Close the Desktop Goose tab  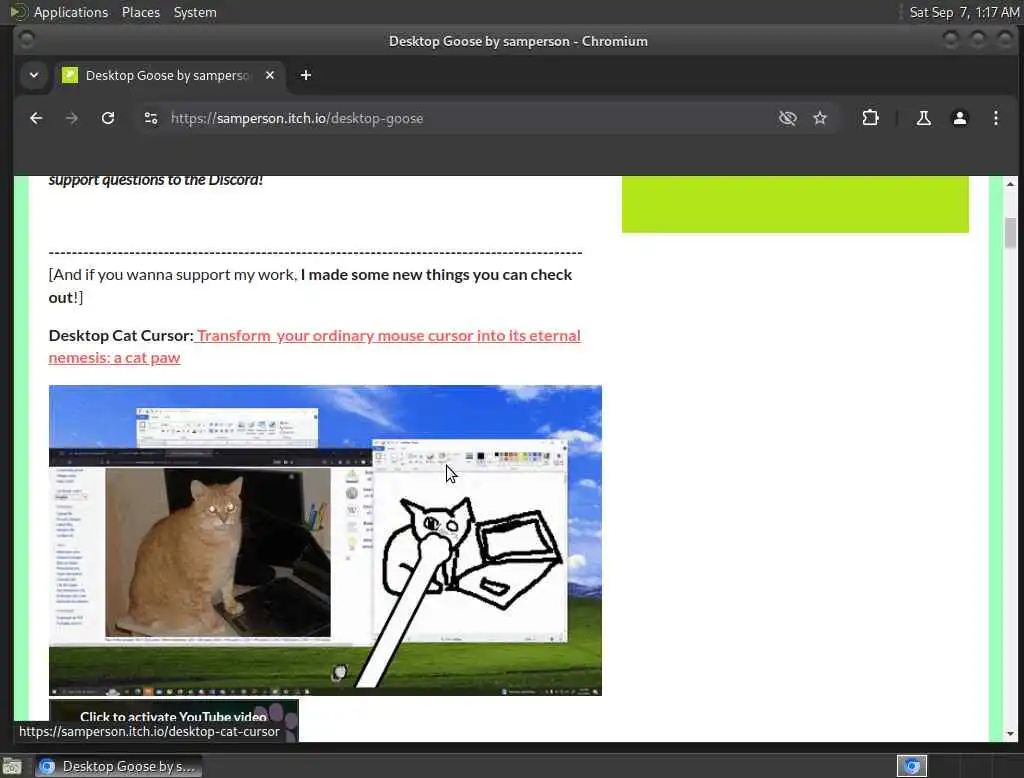[x=270, y=75]
